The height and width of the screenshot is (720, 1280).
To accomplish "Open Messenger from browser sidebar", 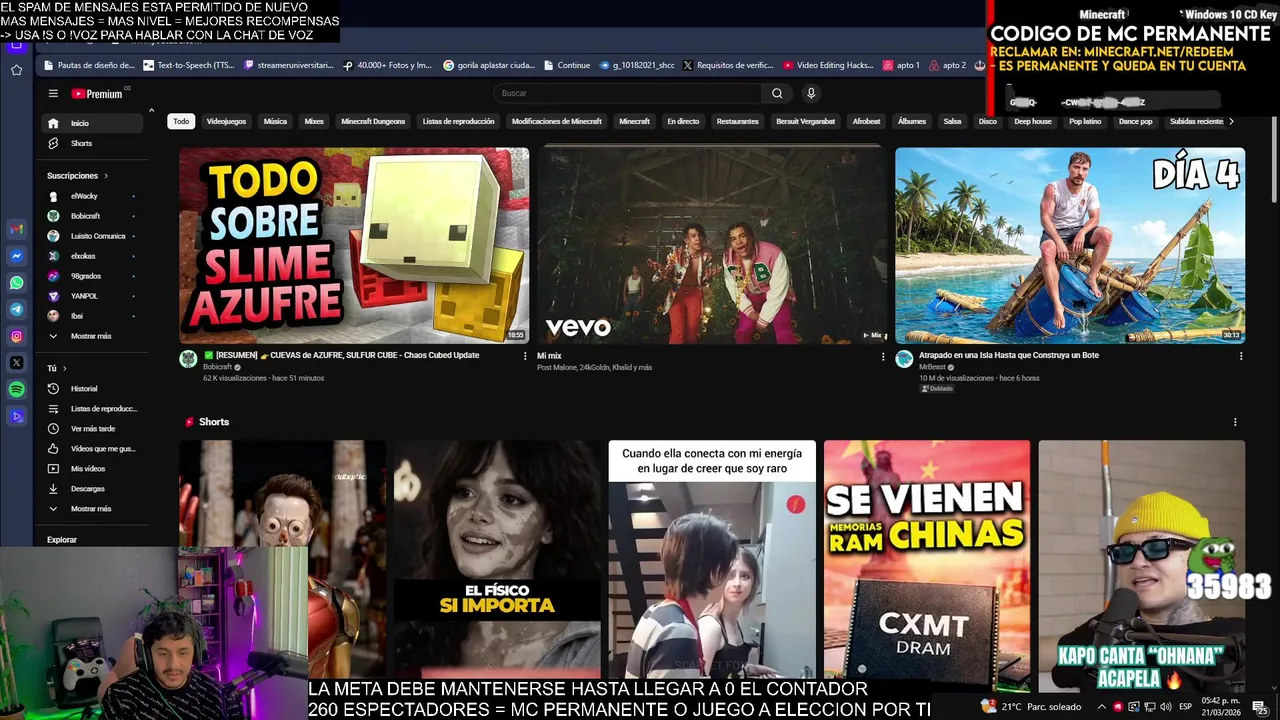I will [16, 256].
